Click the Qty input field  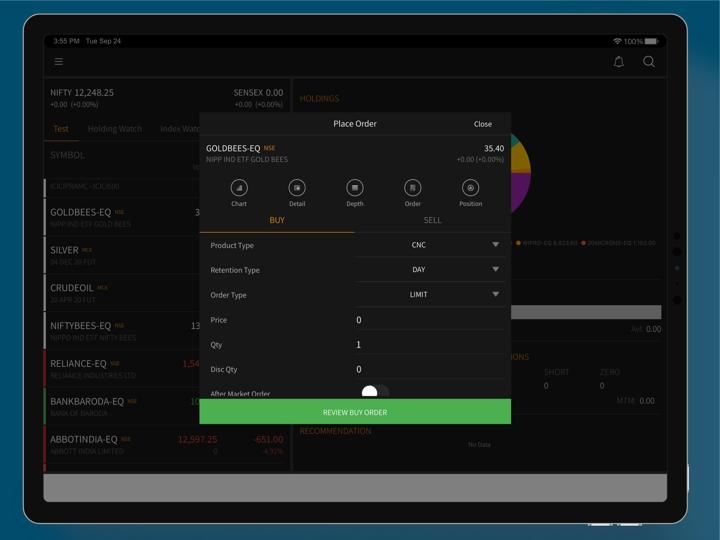(430, 344)
